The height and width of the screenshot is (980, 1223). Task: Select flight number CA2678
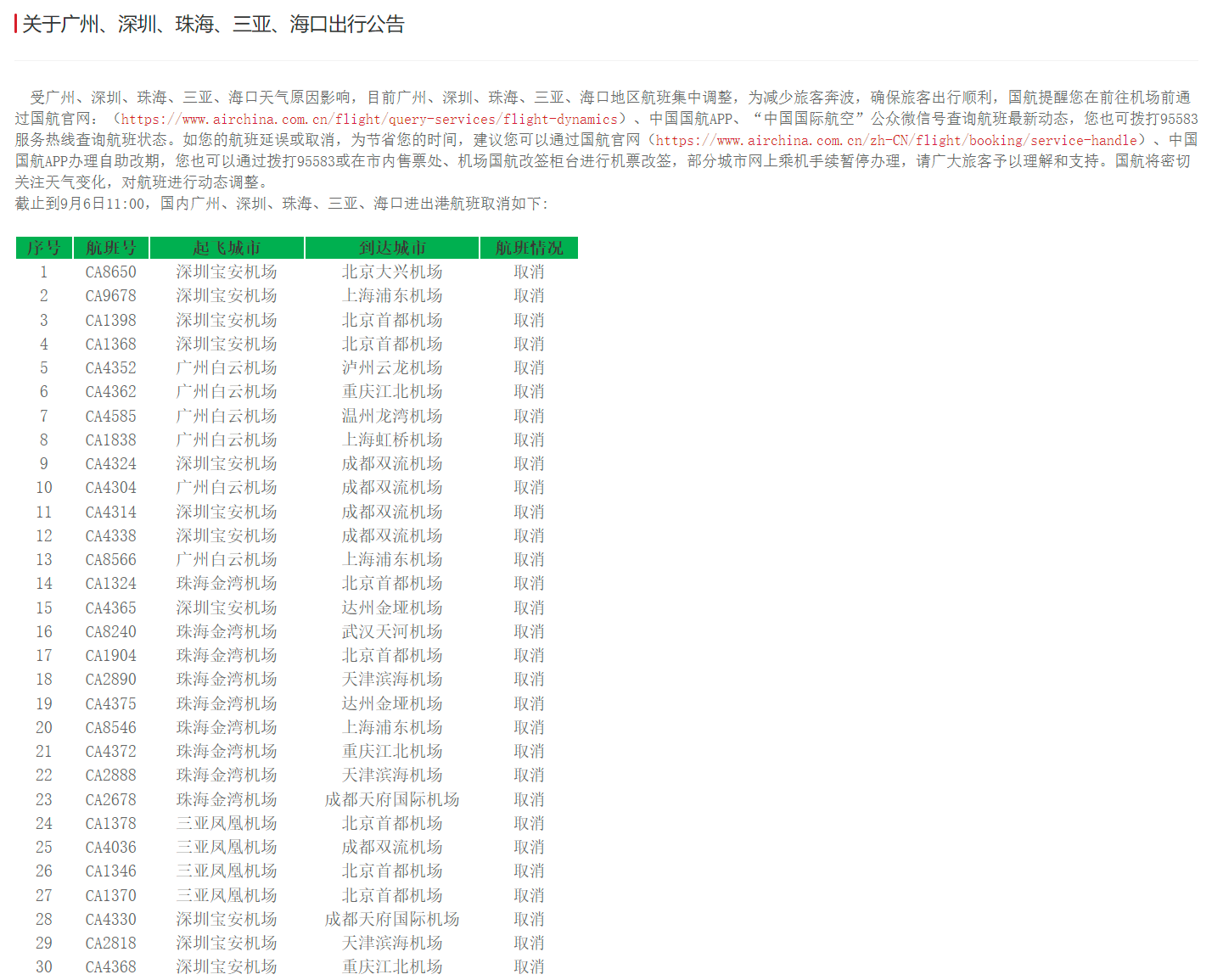111,800
